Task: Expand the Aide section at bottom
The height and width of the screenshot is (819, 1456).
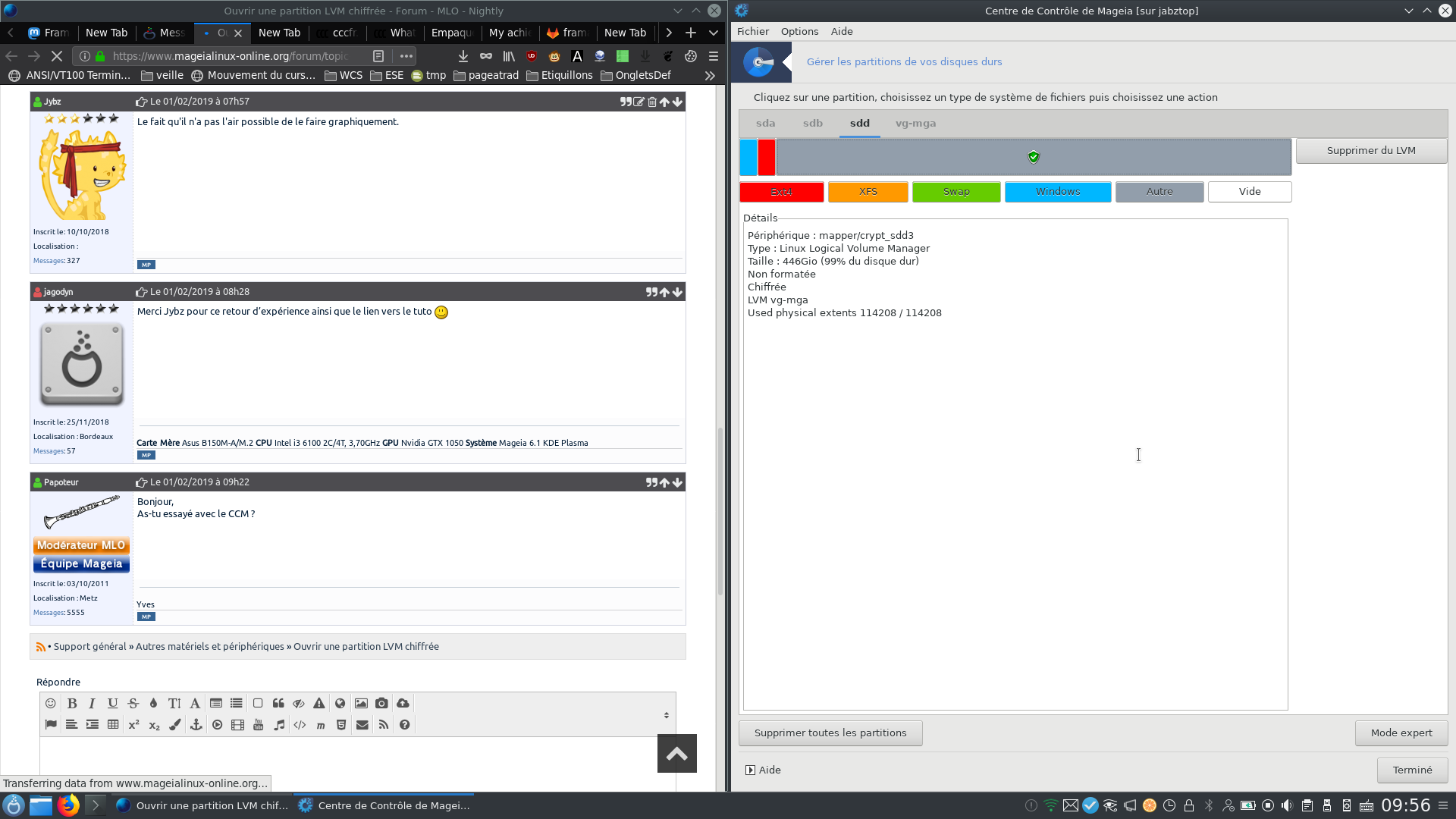Action: [762, 770]
